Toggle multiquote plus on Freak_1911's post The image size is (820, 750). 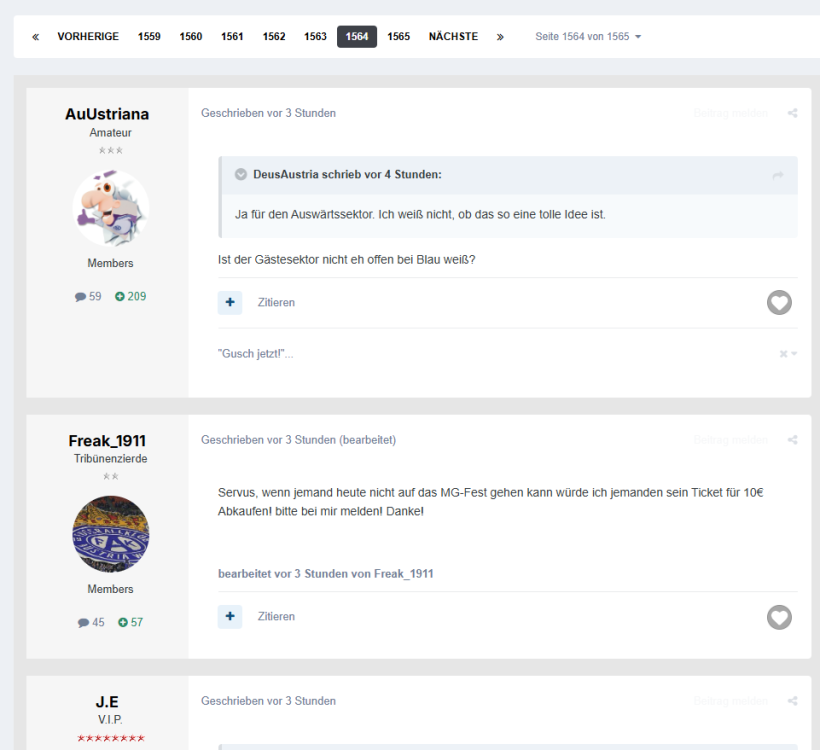point(230,617)
